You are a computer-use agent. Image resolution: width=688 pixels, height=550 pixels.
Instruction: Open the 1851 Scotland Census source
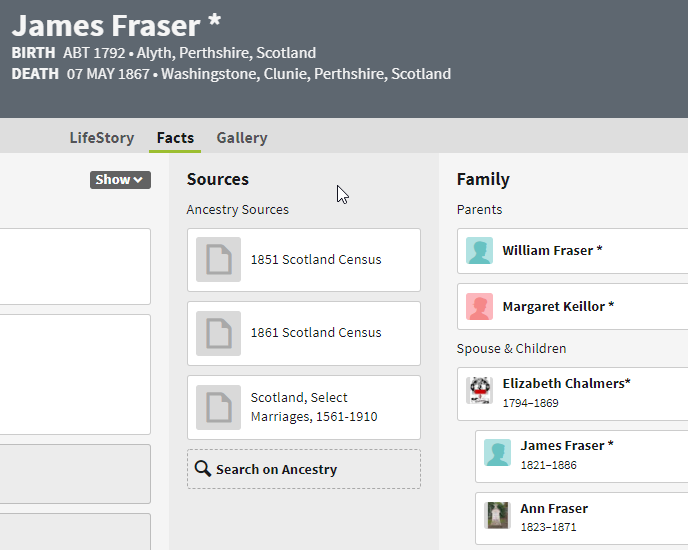(316, 260)
